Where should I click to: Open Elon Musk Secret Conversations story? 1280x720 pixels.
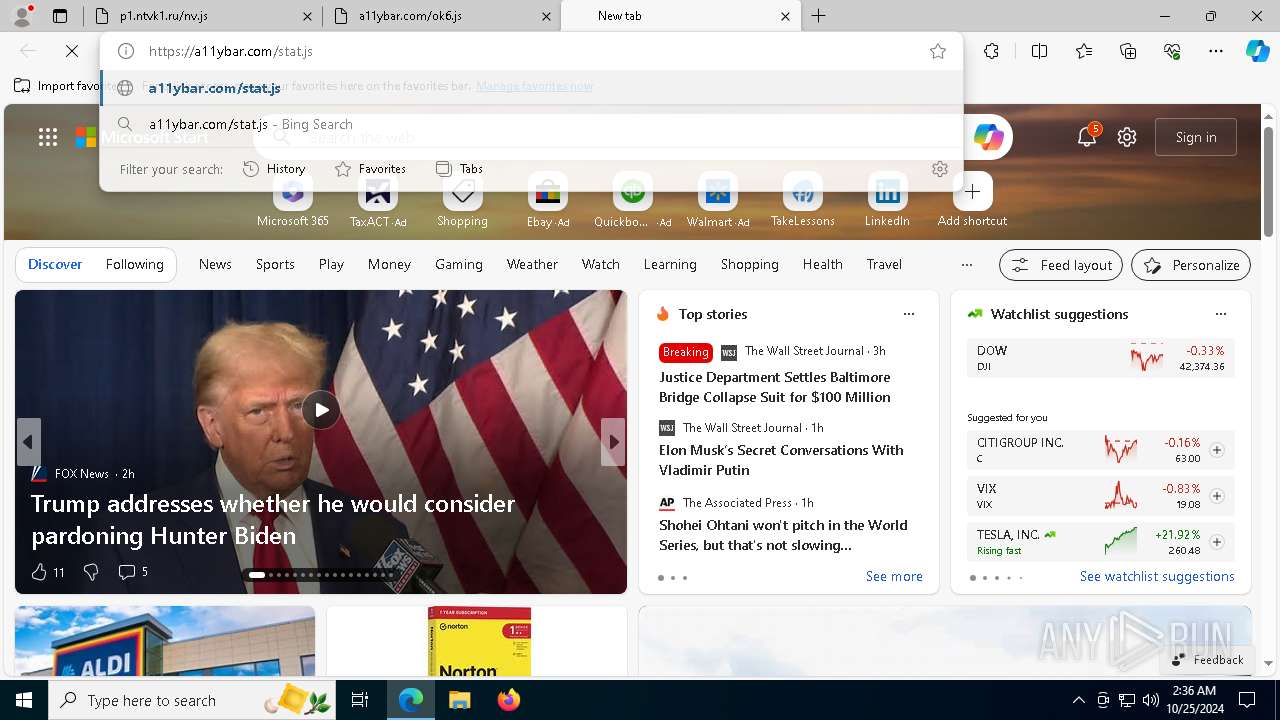point(781,460)
